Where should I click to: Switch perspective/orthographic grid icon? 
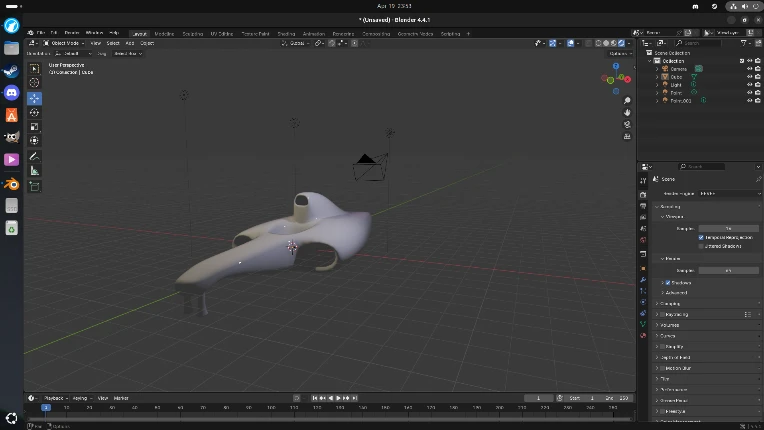click(627, 137)
